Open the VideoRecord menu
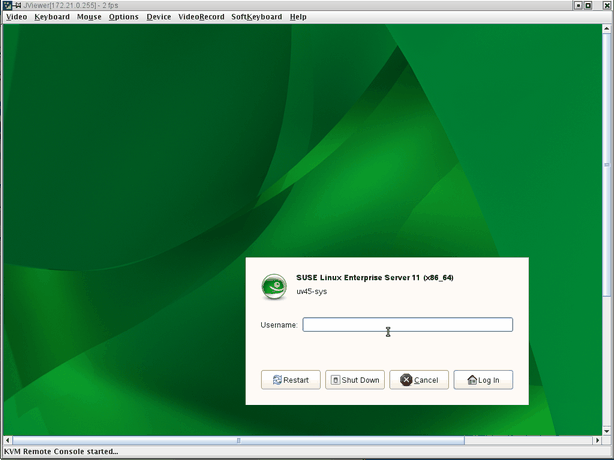The image size is (614, 460). point(201,17)
